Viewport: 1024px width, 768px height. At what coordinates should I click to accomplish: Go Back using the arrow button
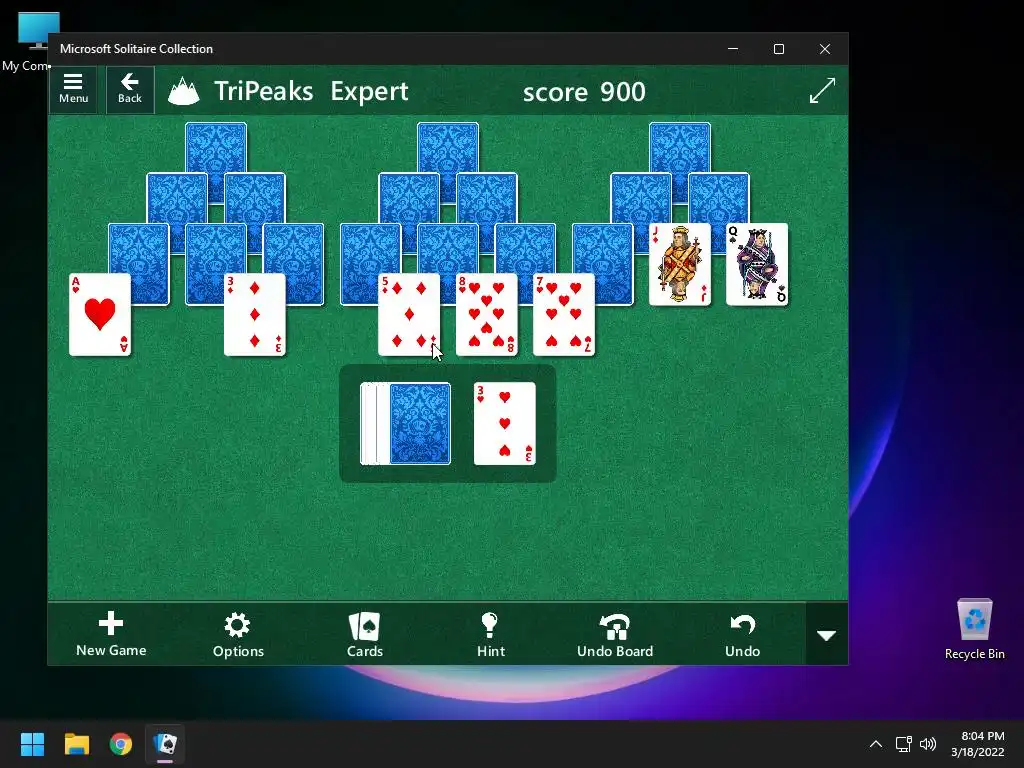pyautogui.click(x=130, y=89)
